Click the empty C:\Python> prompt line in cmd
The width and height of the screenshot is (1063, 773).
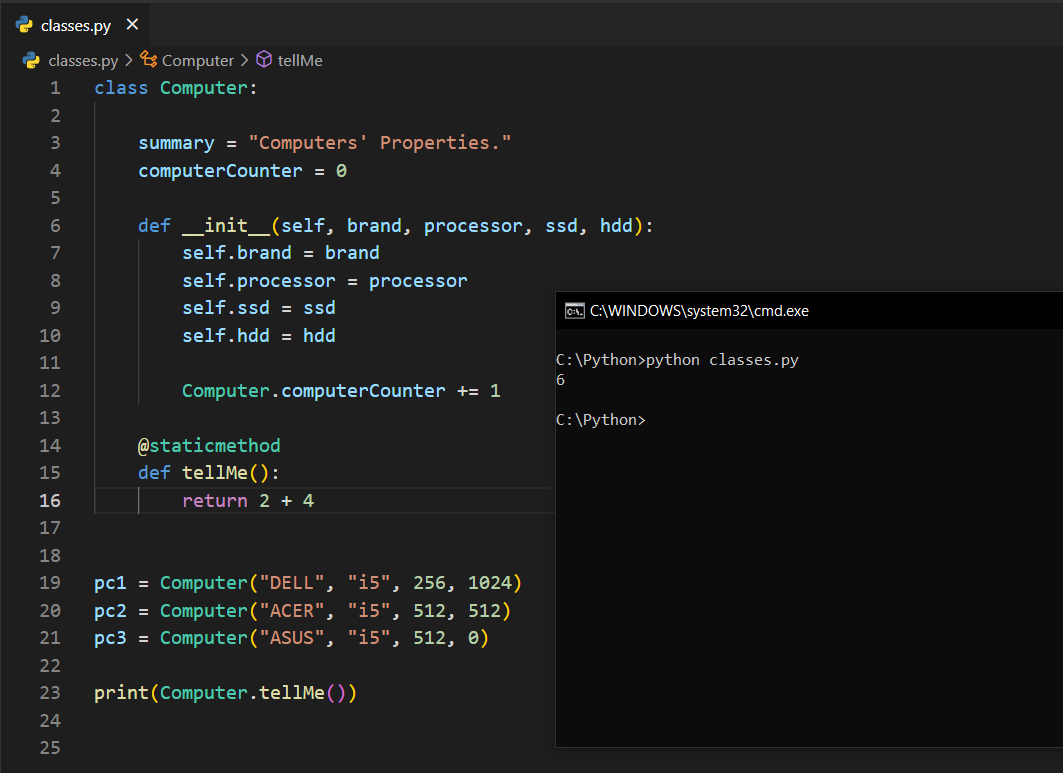coord(600,420)
